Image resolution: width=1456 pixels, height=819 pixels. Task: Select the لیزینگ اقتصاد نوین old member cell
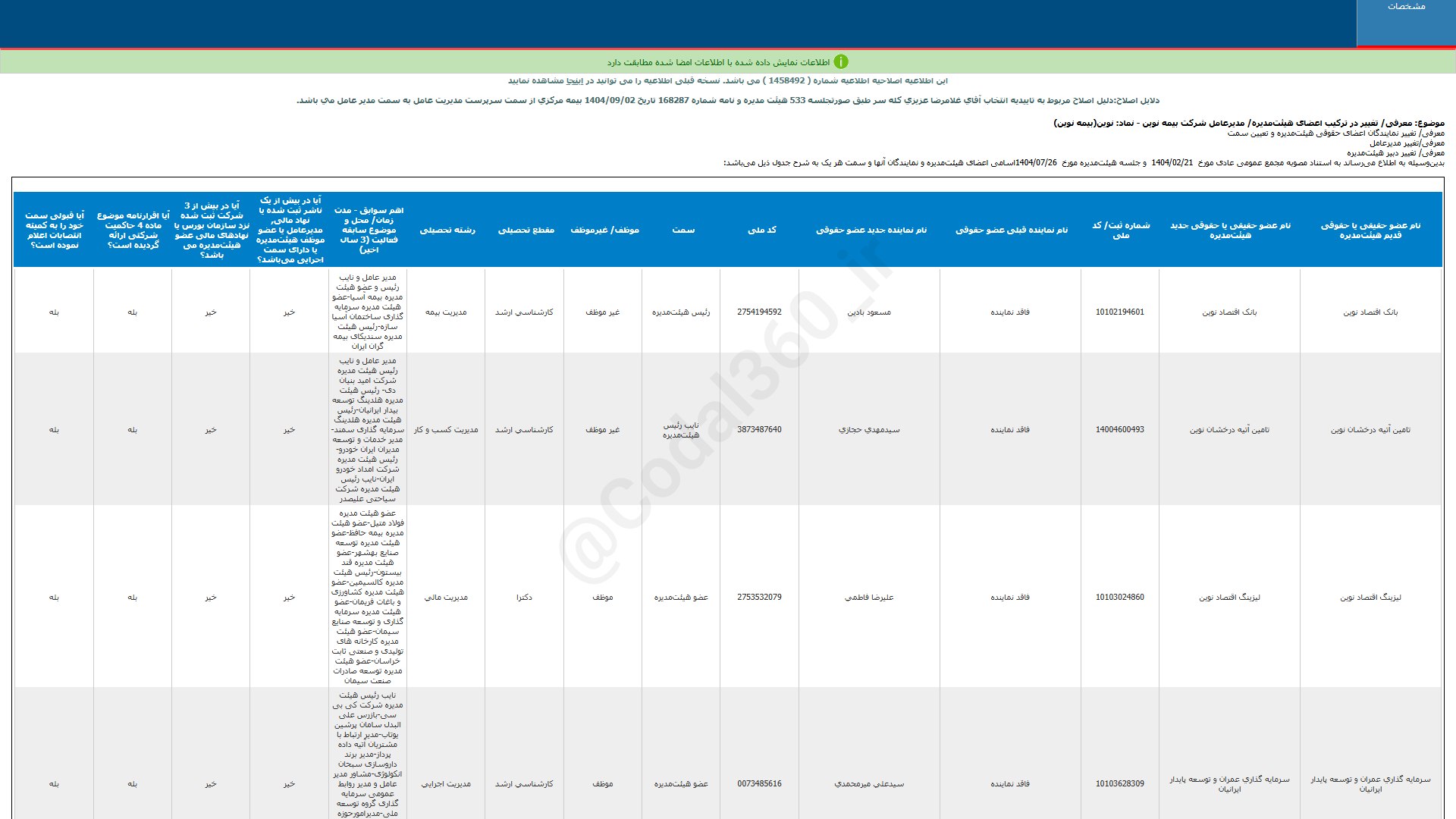tap(1370, 597)
